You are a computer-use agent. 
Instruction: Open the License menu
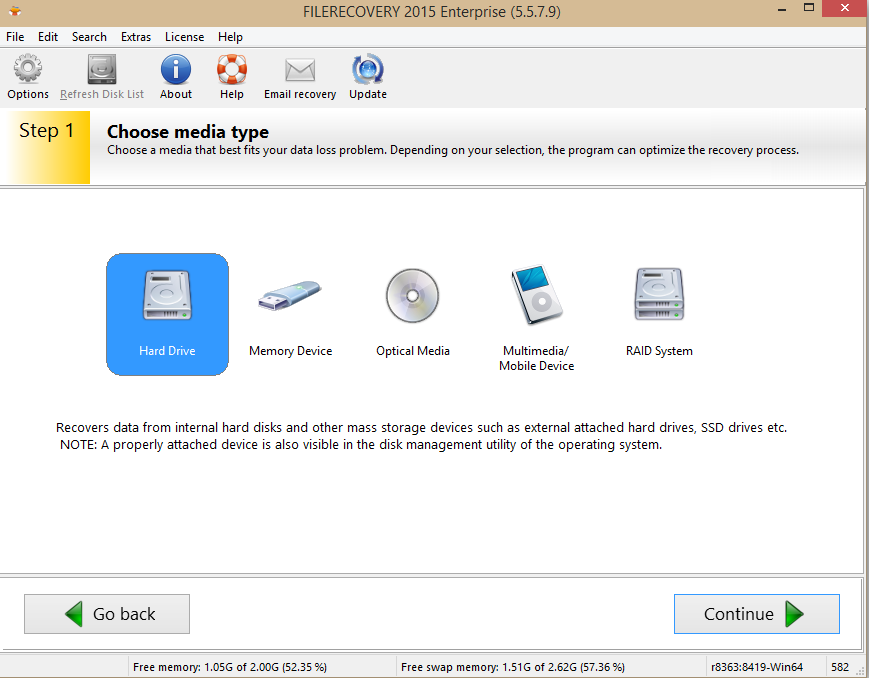click(185, 37)
